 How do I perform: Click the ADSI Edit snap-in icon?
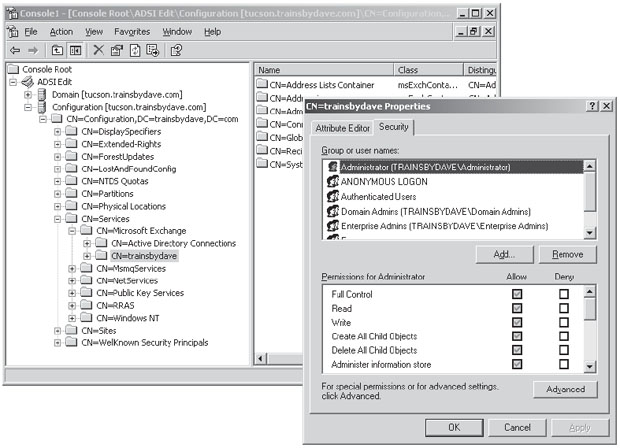[x=28, y=82]
